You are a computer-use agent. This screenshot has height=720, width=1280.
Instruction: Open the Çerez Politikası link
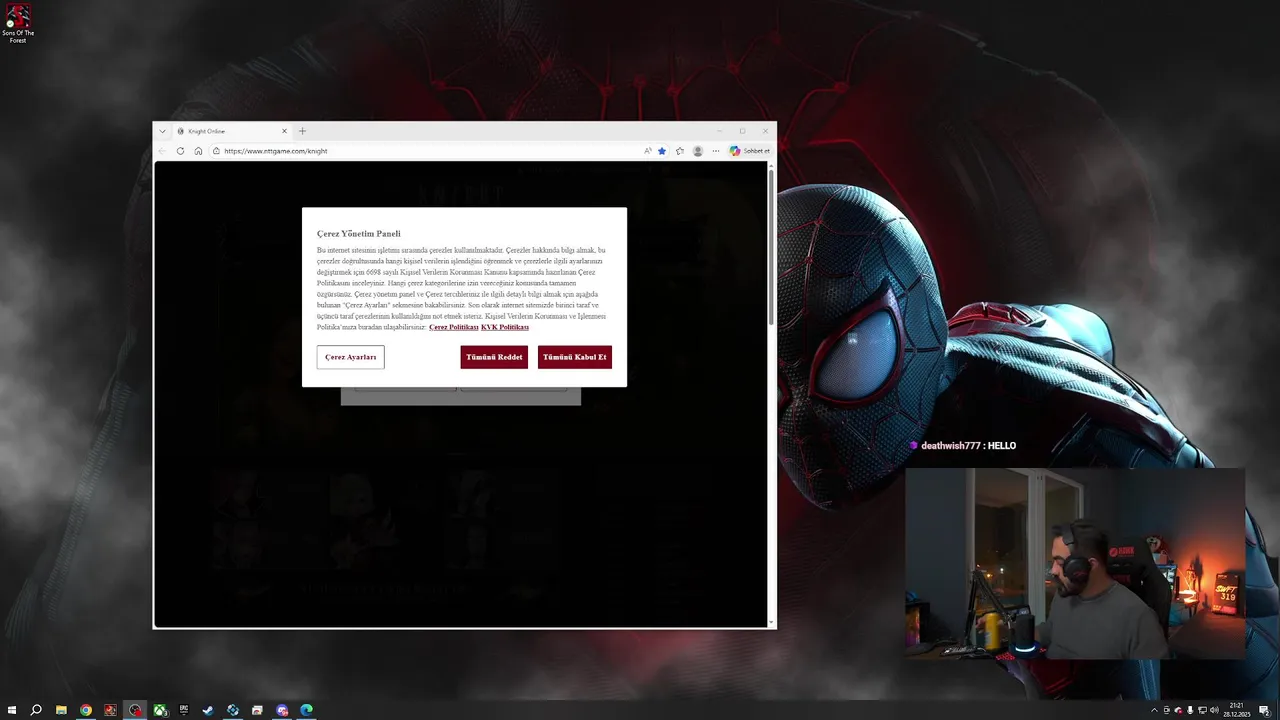pyautogui.click(x=454, y=327)
